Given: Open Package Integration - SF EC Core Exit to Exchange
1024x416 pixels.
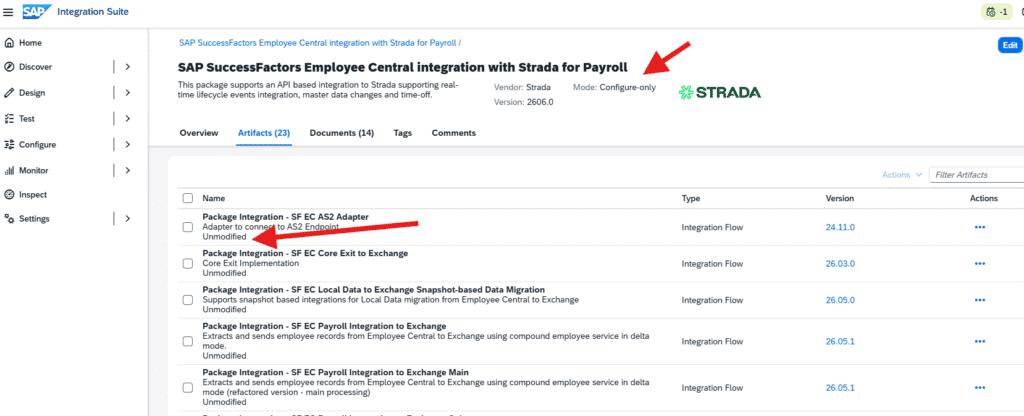Looking at the screenshot, I should pyautogui.click(x=305, y=253).
